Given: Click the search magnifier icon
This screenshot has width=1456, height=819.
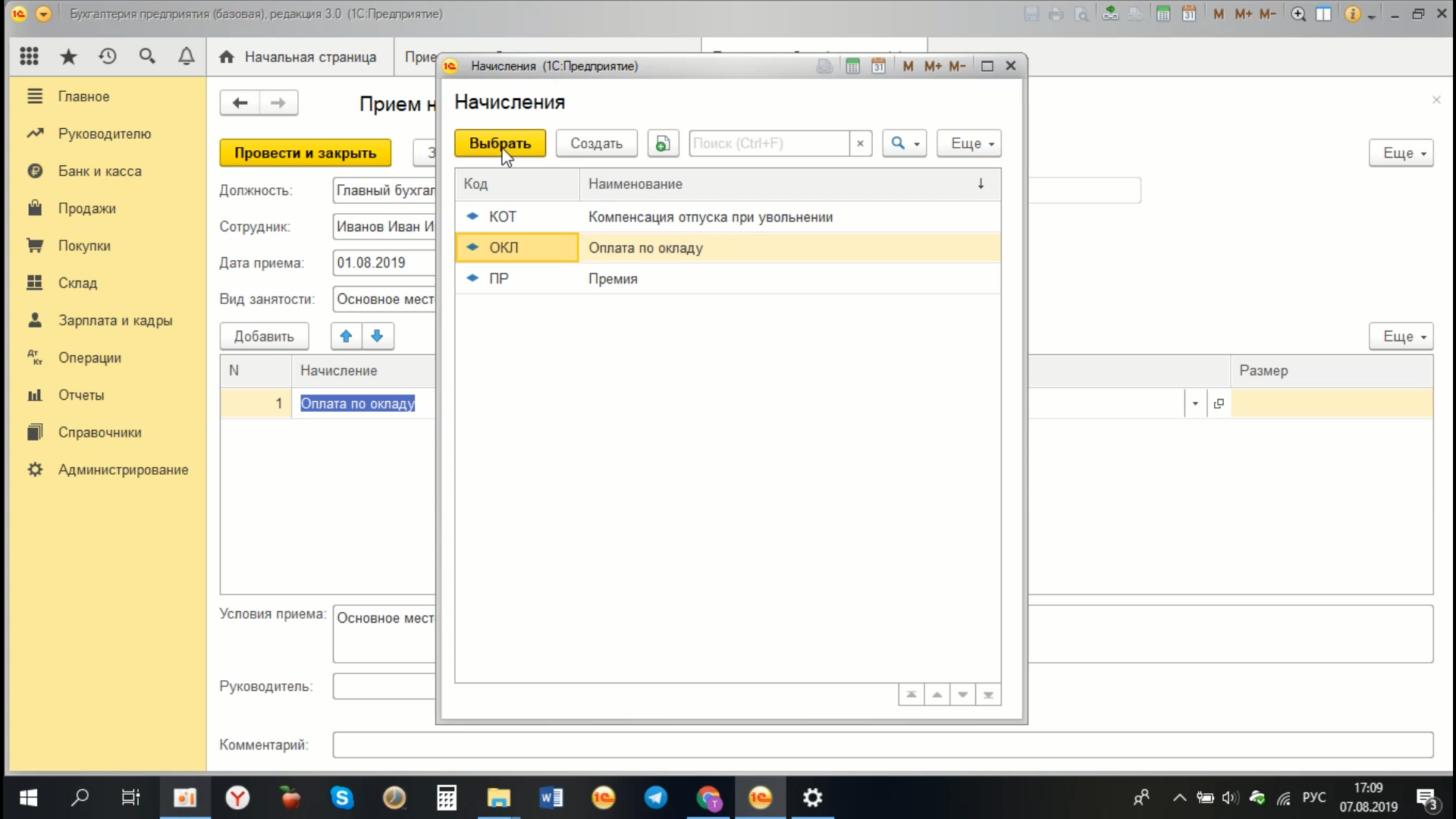Looking at the screenshot, I should tap(897, 143).
